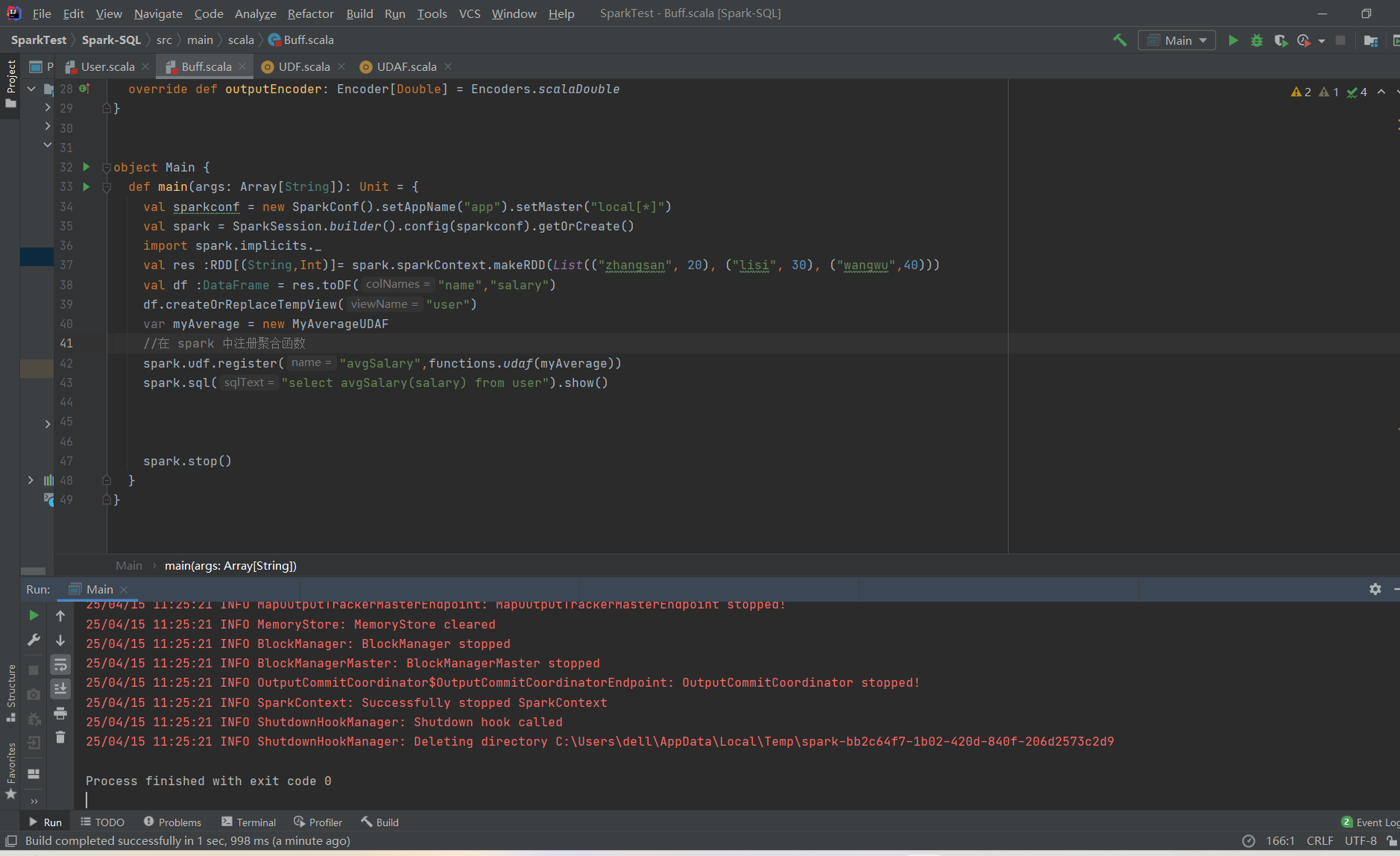Open the Main run configuration dropdown
Screen dimensions: 1400x856
[1176, 40]
